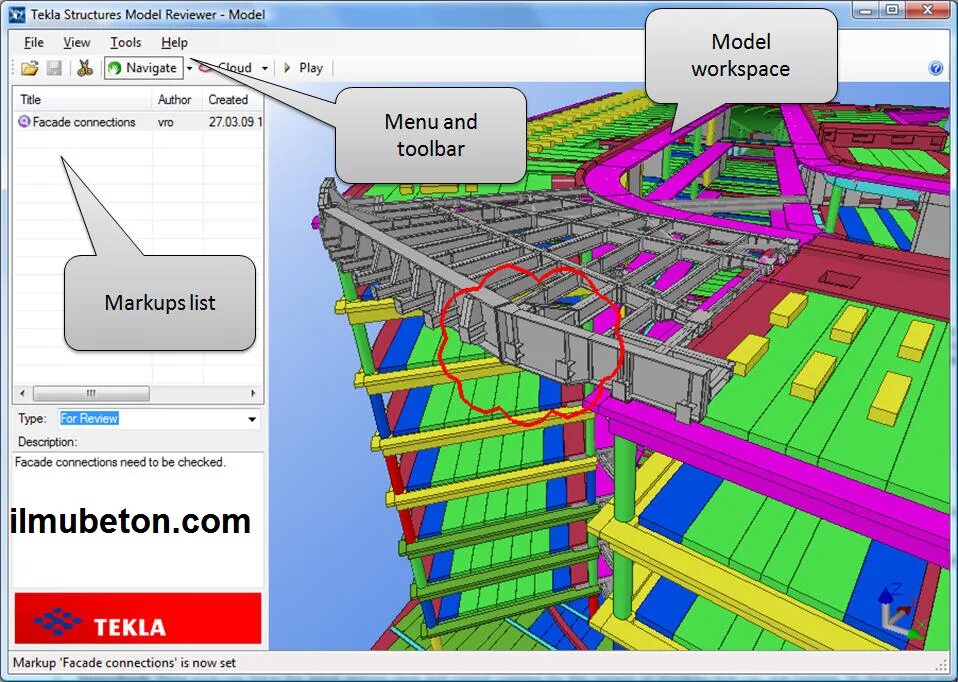Sort markups by Created column
This screenshot has width=958, height=682.
pos(233,100)
